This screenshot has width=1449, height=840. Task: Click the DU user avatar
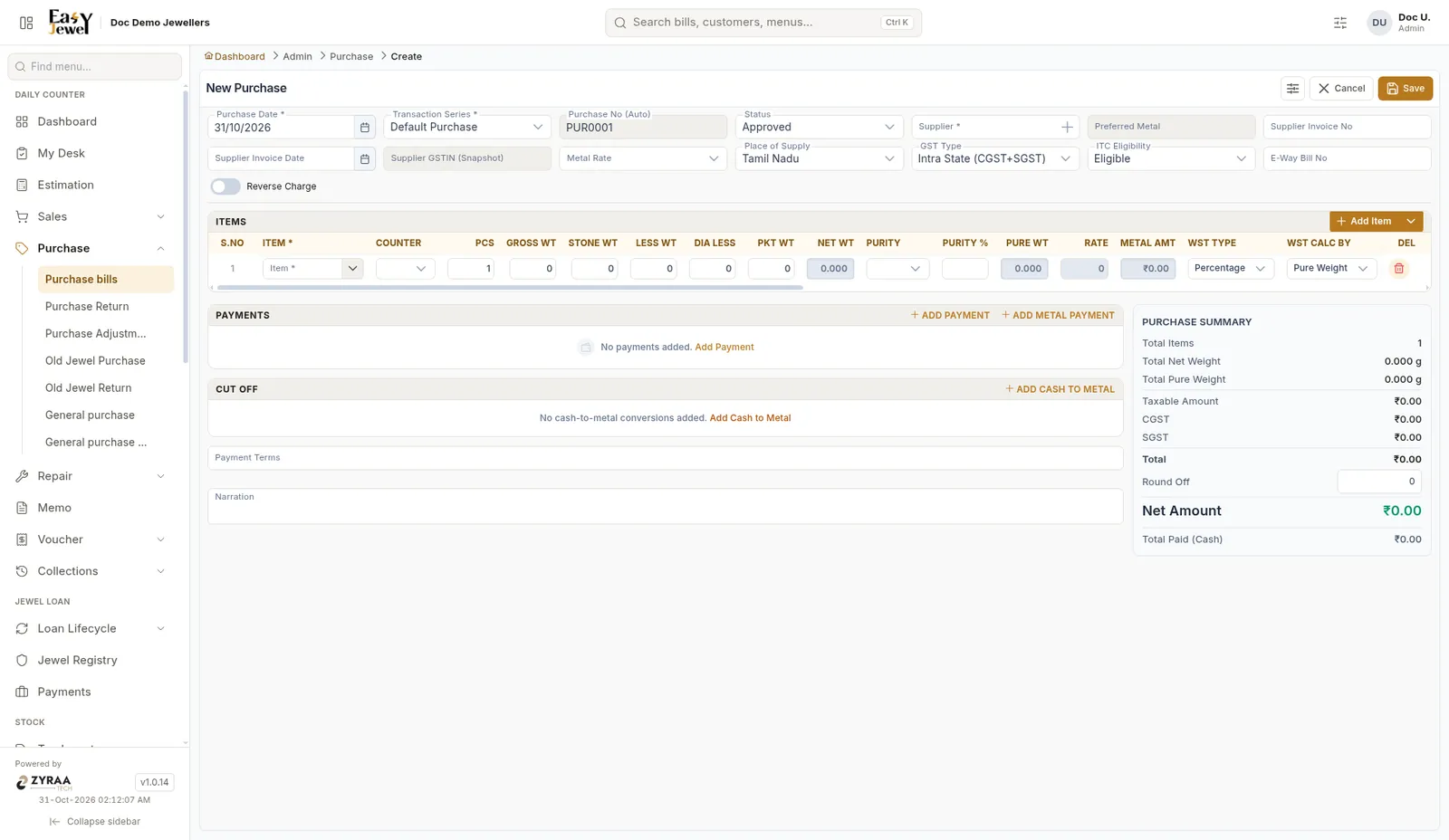point(1378,23)
